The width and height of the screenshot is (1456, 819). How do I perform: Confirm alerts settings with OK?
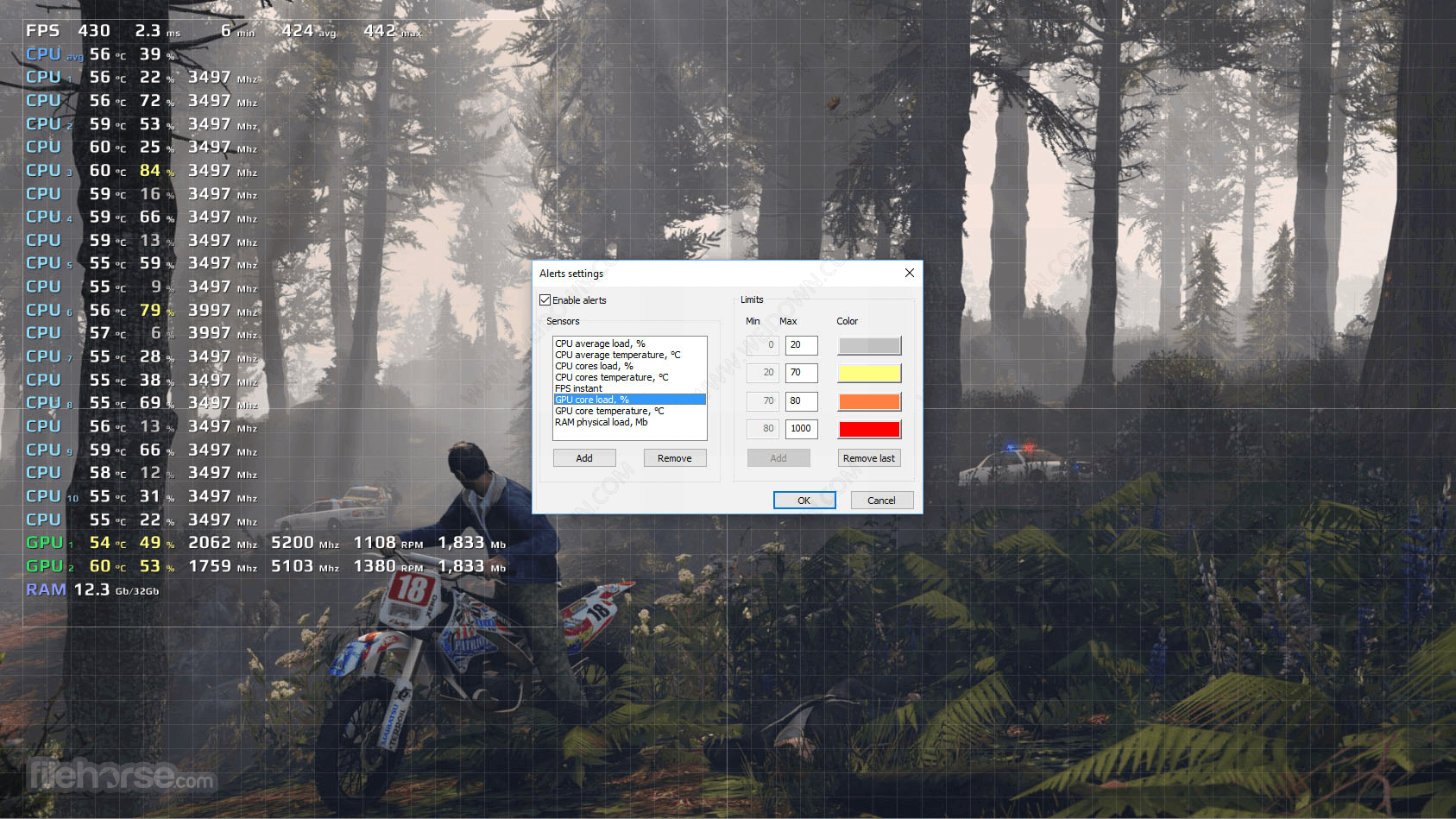[x=804, y=501]
